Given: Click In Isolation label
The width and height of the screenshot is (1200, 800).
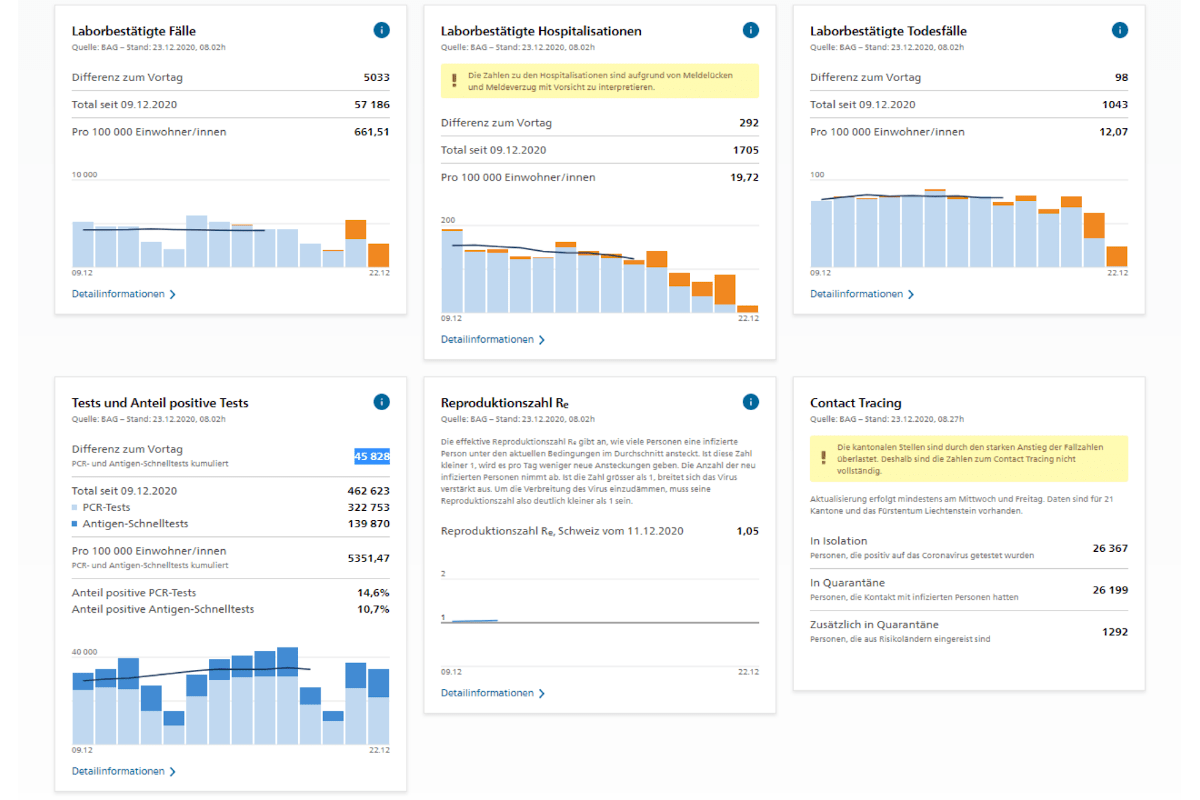Looking at the screenshot, I should tap(839, 541).
